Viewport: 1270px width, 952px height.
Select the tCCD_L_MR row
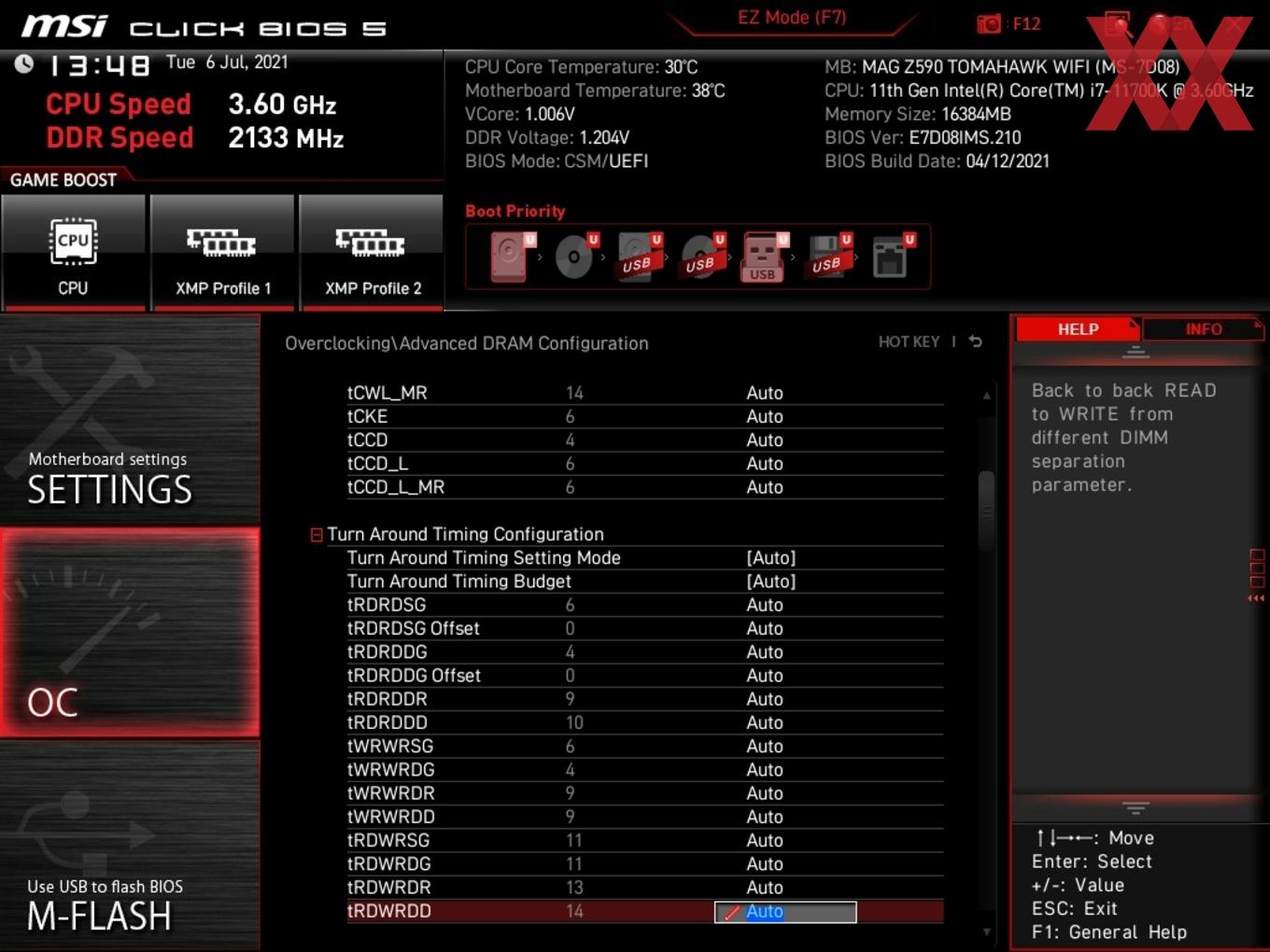644,487
